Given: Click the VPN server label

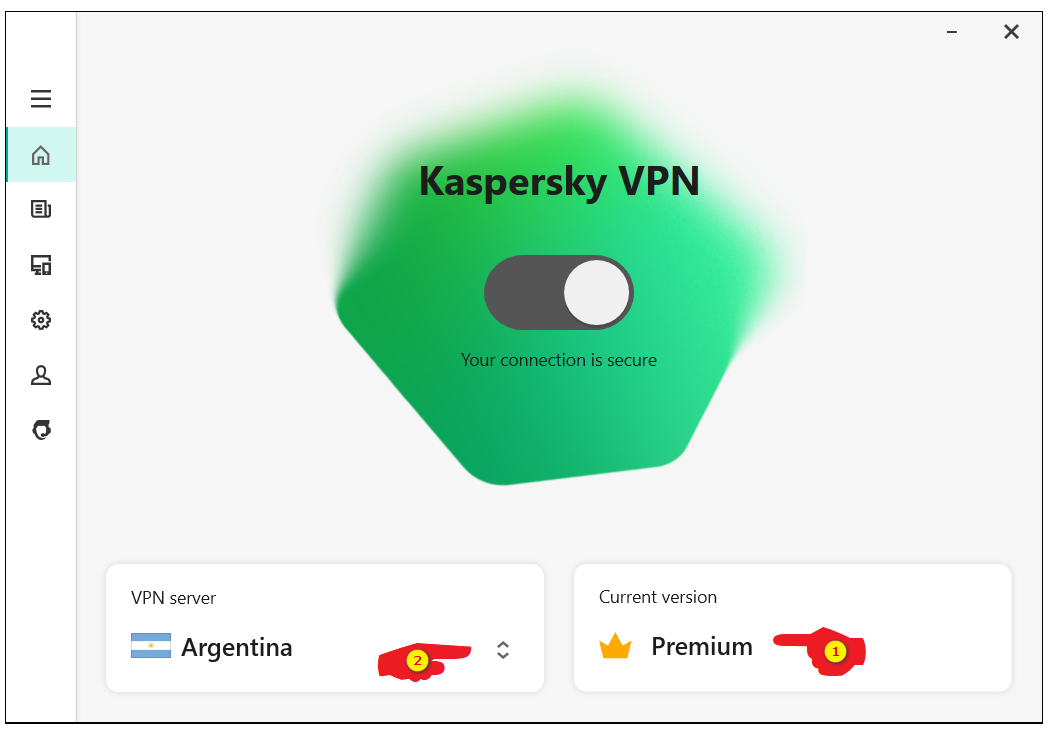Looking at the screenshot, I should (x=173, y=598).
